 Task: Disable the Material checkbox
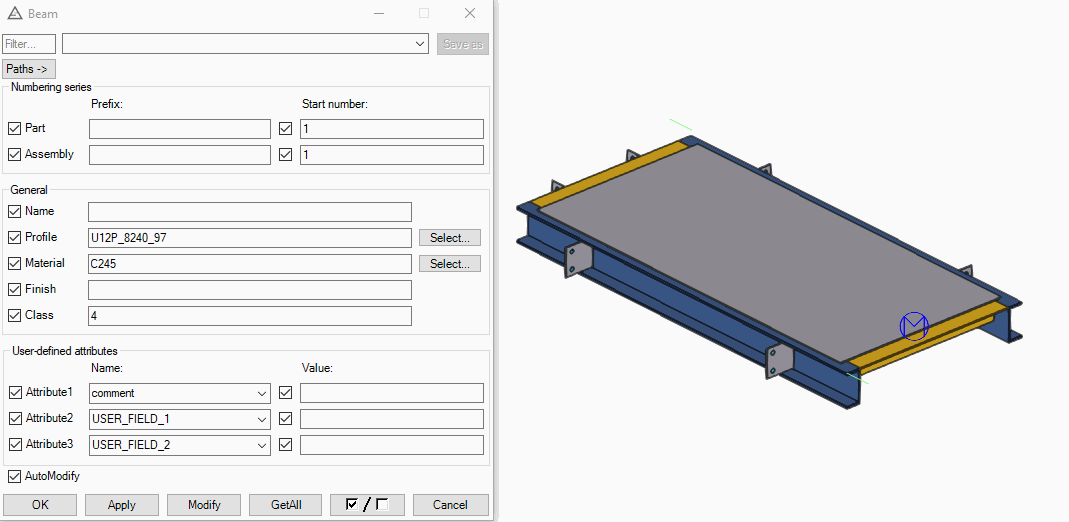coord(15,264)
